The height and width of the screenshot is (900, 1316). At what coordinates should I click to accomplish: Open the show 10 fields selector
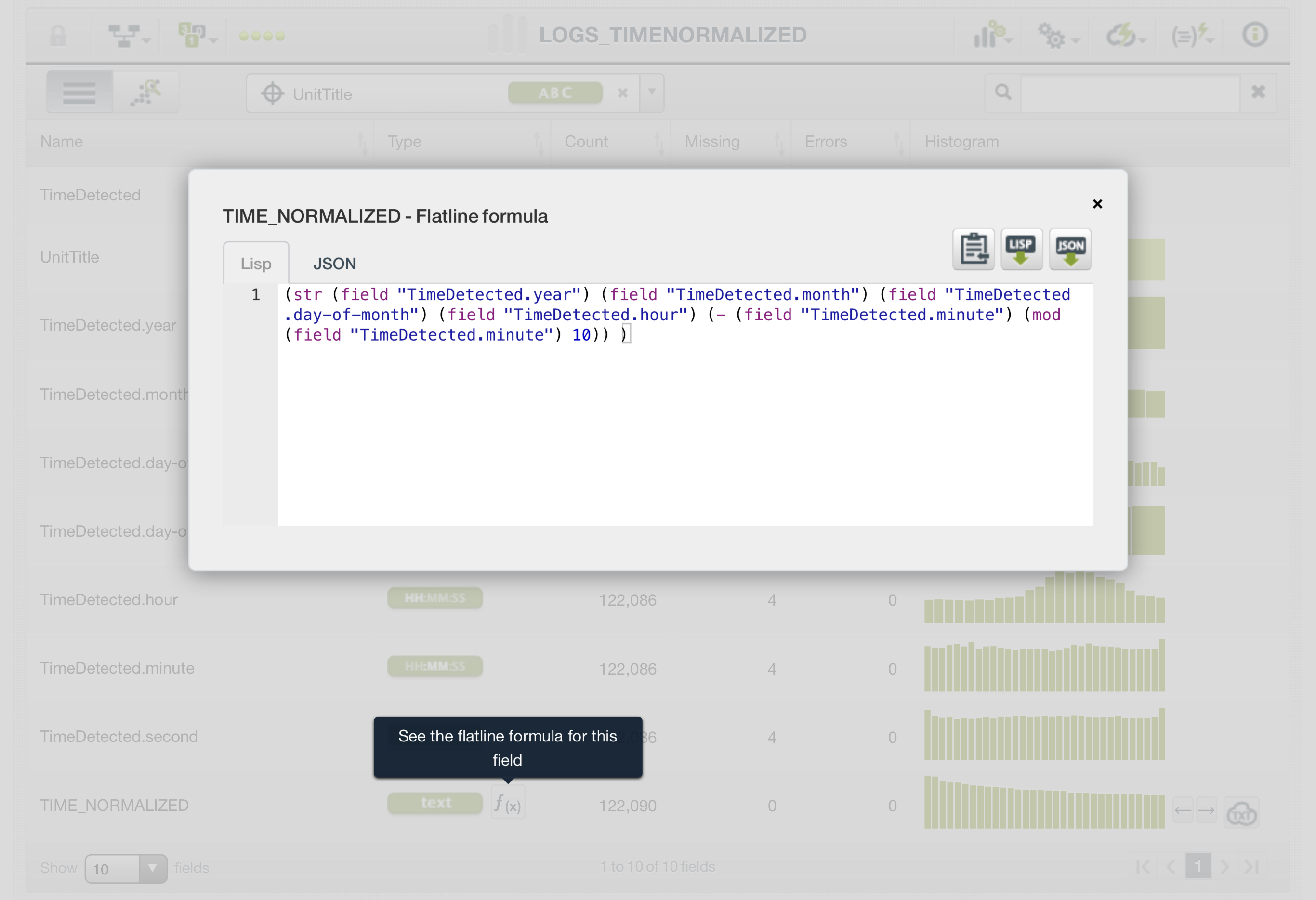[126, 868]
